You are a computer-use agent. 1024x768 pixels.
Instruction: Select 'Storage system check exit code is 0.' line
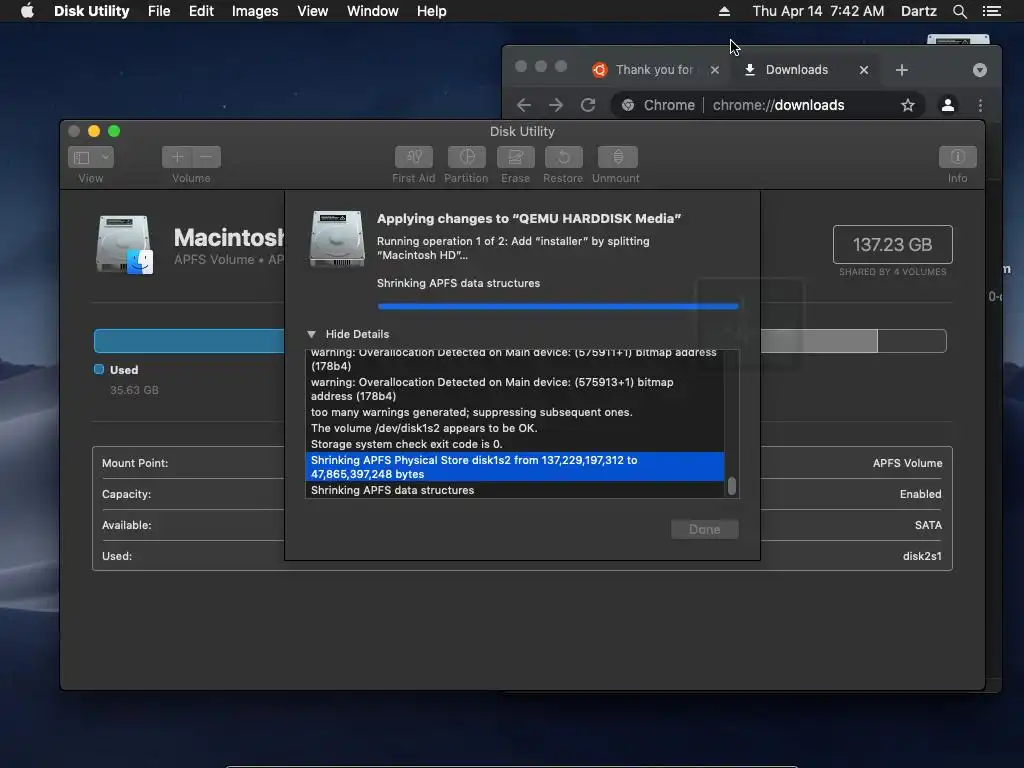515,444
